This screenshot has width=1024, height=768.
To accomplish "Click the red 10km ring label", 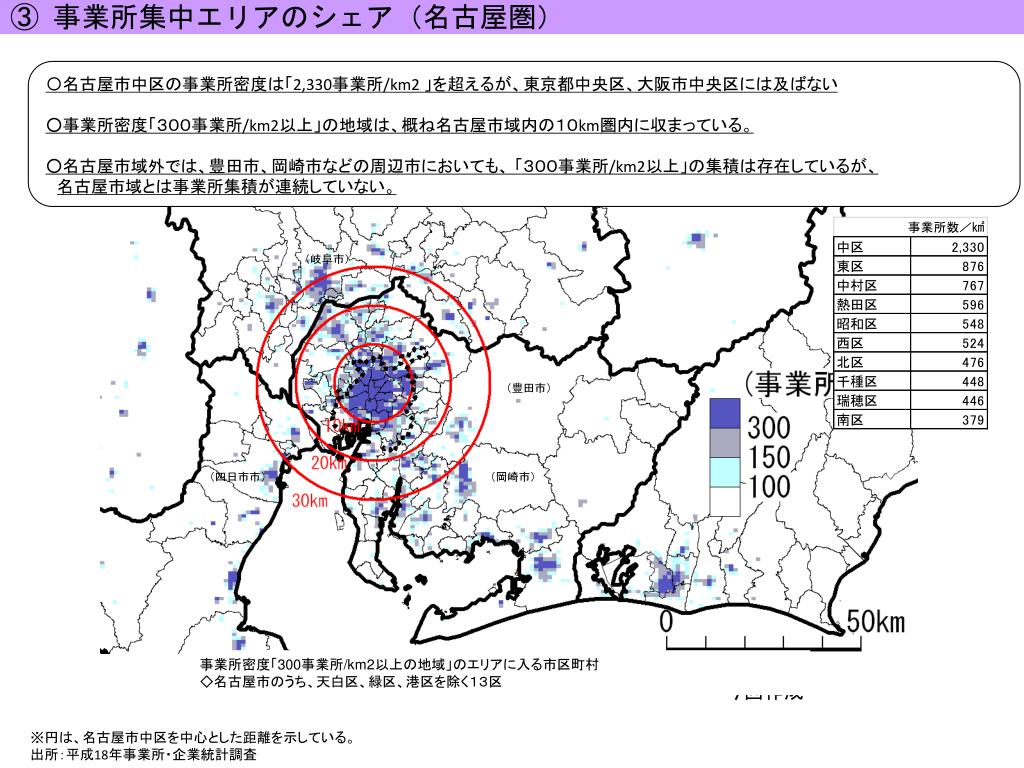I will 342,426.
